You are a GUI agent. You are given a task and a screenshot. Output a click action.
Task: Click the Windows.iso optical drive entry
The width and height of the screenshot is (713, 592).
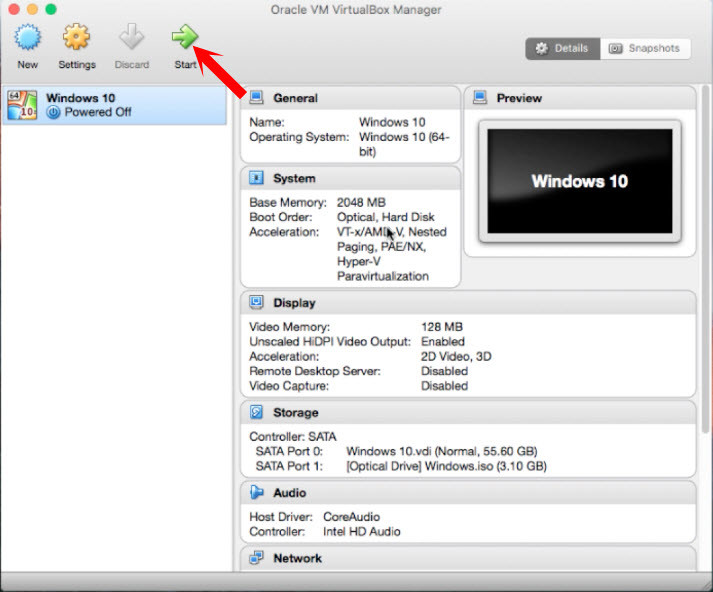click(446, 466)
